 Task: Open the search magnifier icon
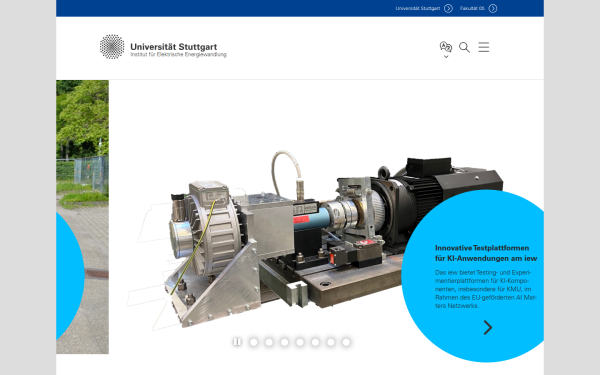464,47
